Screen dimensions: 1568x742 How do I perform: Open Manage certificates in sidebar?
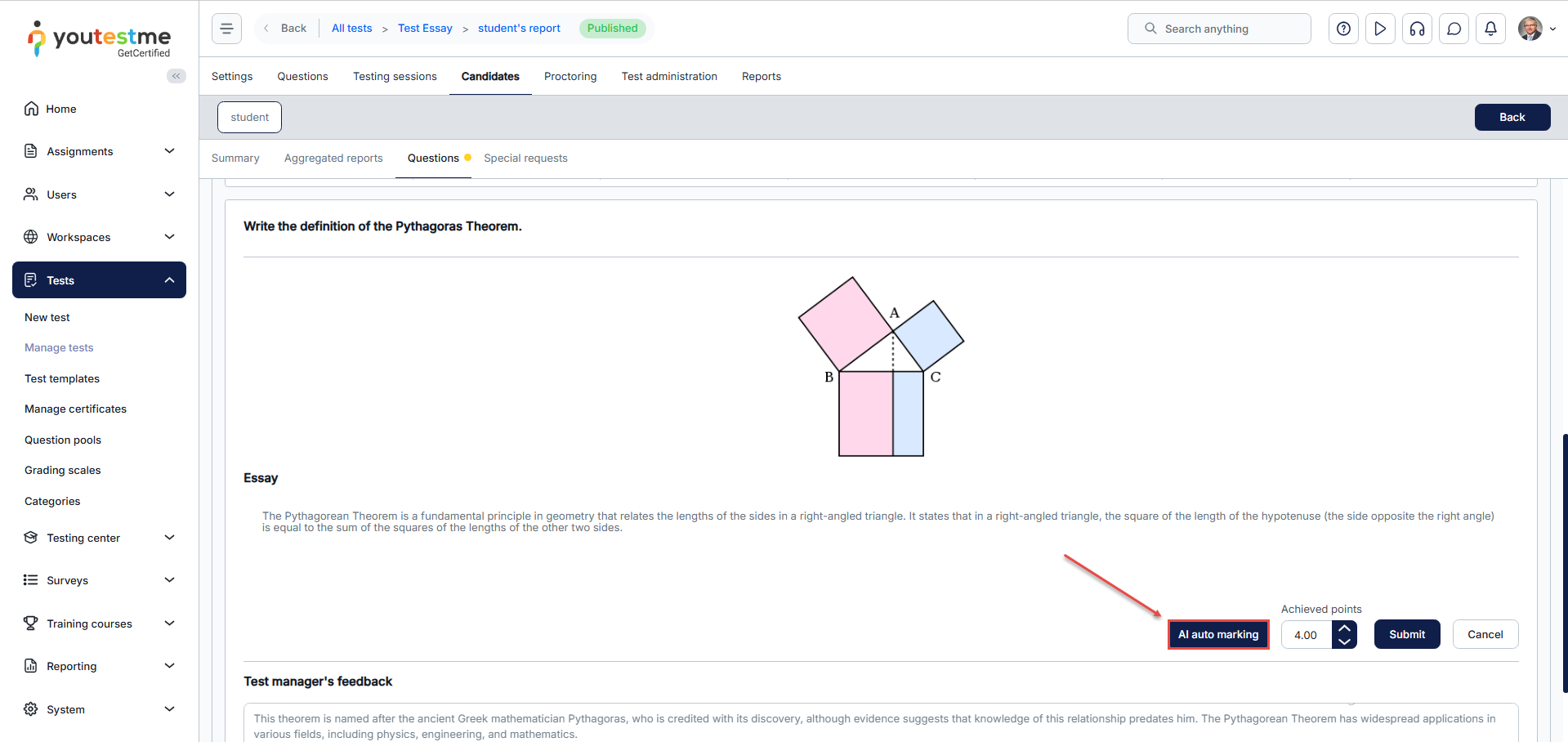75,409
